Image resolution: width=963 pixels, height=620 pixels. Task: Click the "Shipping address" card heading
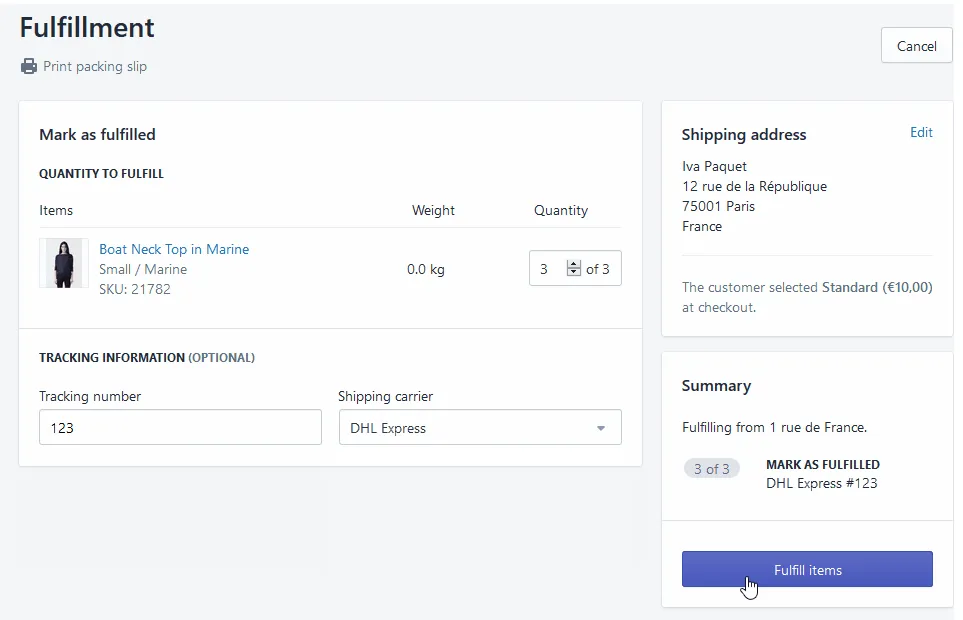tap(744, 134)
